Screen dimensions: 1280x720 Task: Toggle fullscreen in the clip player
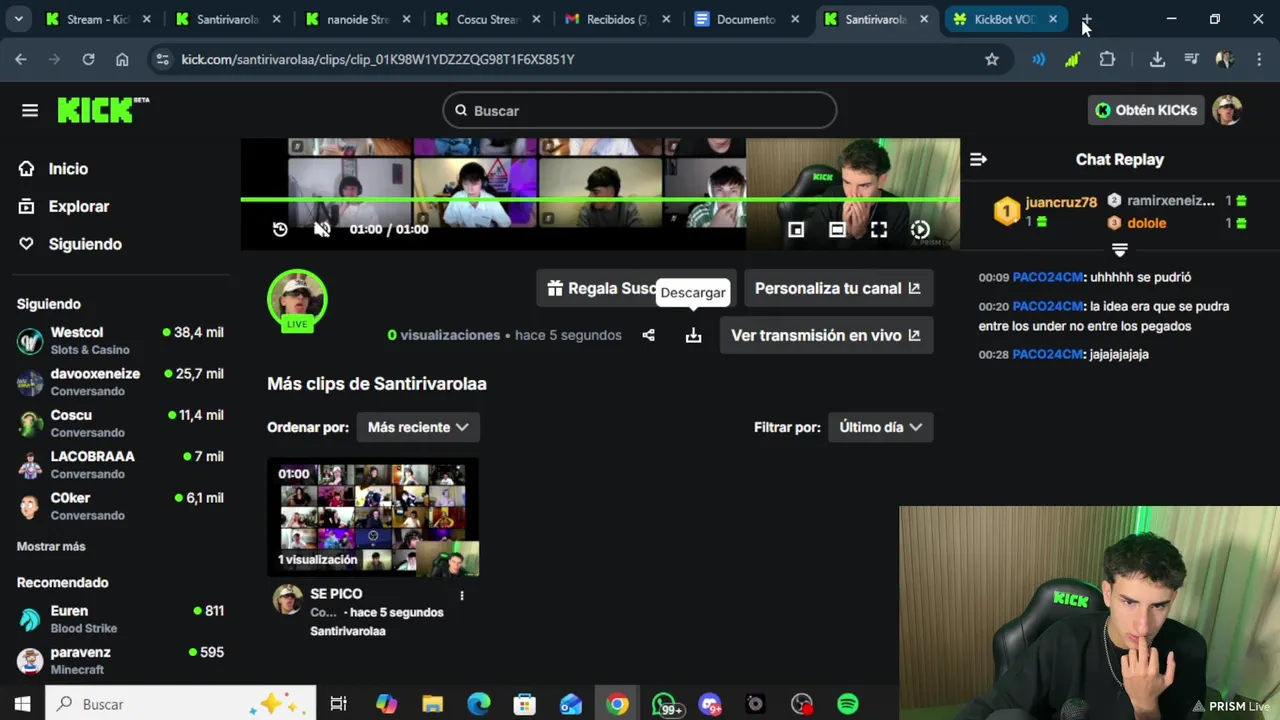[879, 230]
